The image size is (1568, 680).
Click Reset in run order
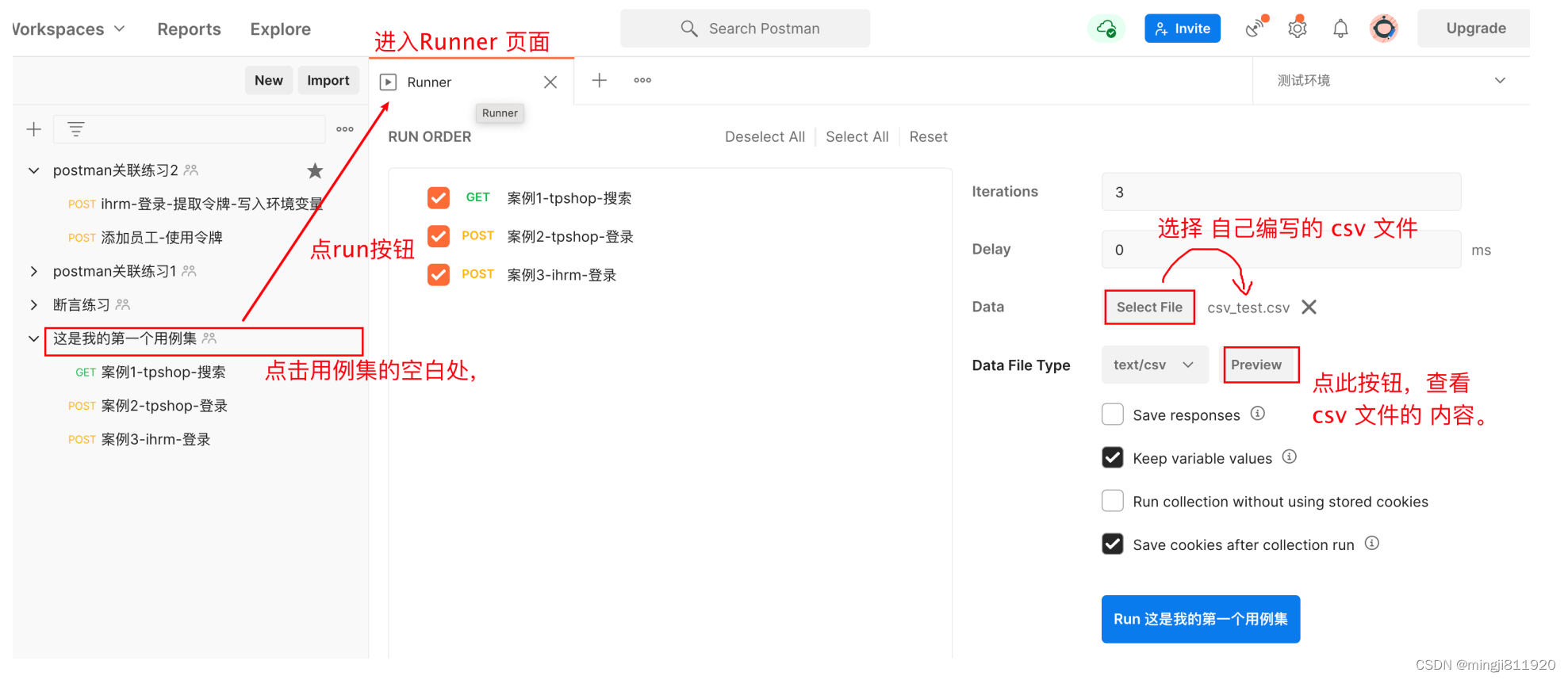pyautogui.click(x=928, y=136)
